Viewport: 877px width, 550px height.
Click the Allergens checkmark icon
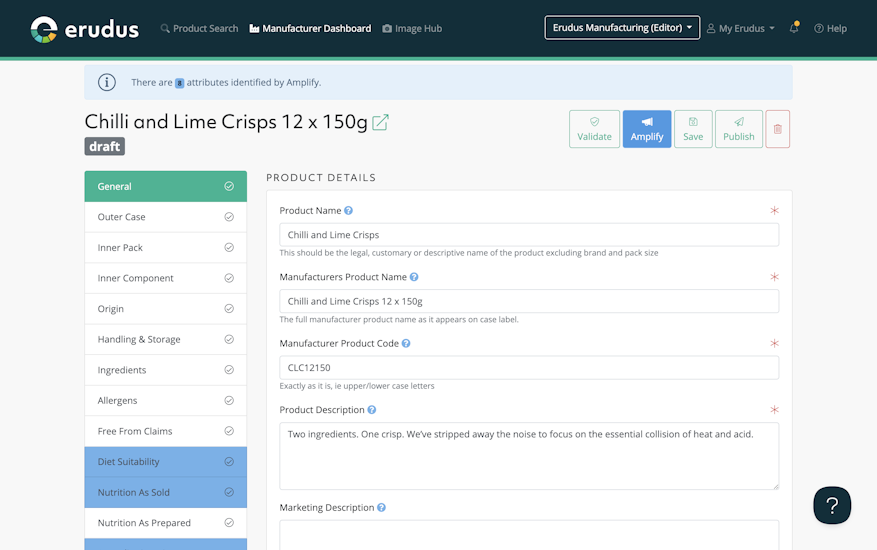[x=229, y=401]
